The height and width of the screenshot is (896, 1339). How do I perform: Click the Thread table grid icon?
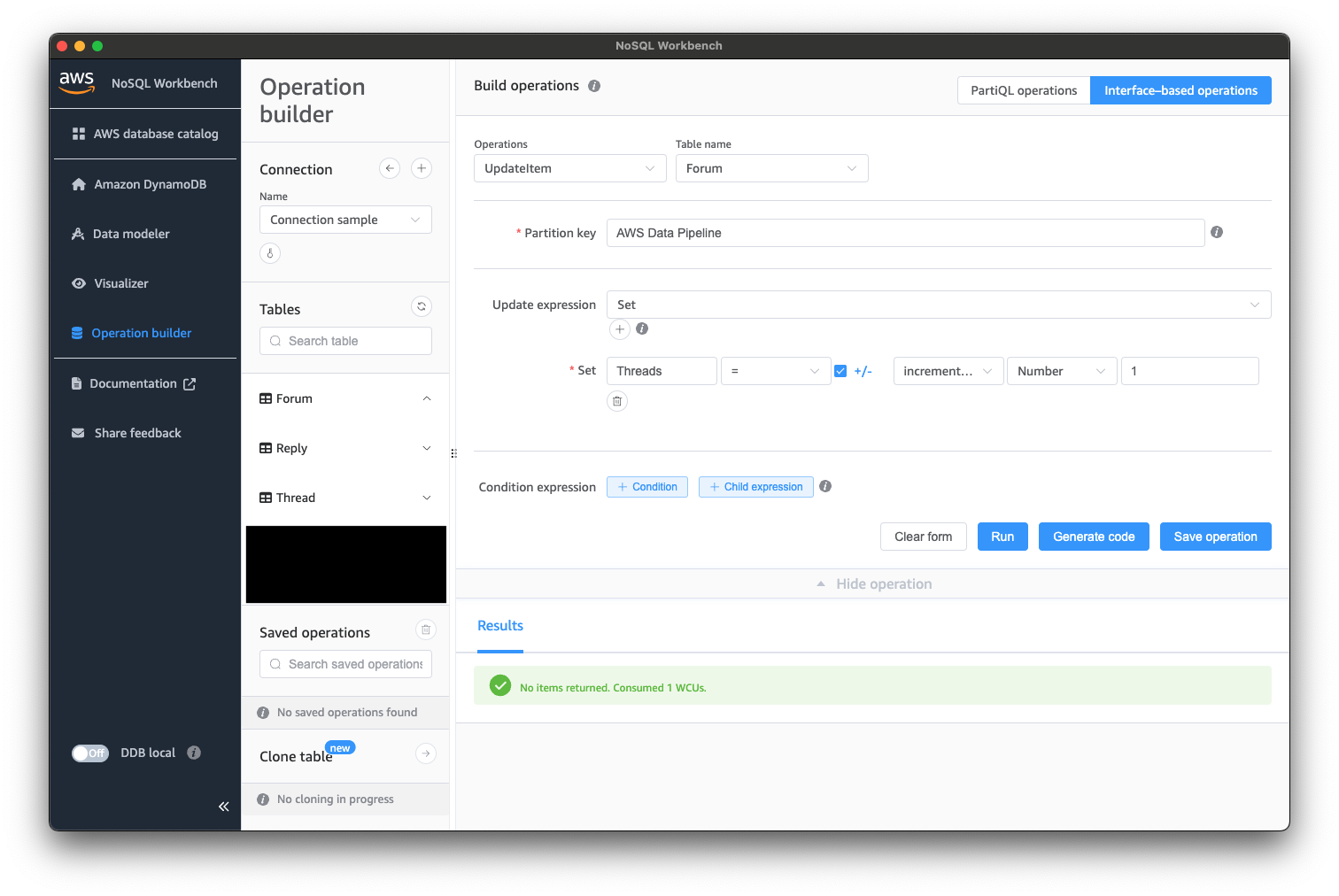[x=266, y=498]
